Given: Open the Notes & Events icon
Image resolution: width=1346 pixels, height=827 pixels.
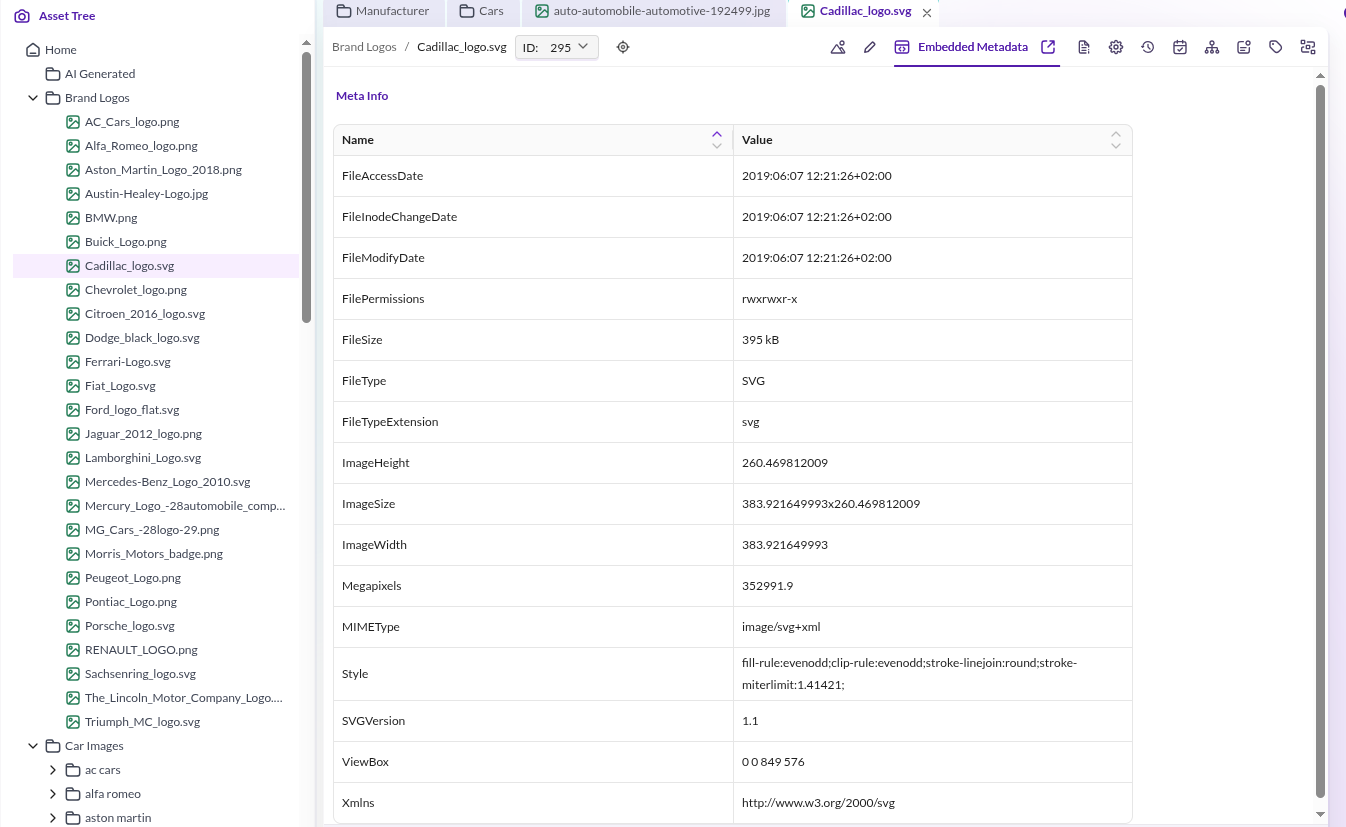Looking at the screenshot, I should 1244,47.
